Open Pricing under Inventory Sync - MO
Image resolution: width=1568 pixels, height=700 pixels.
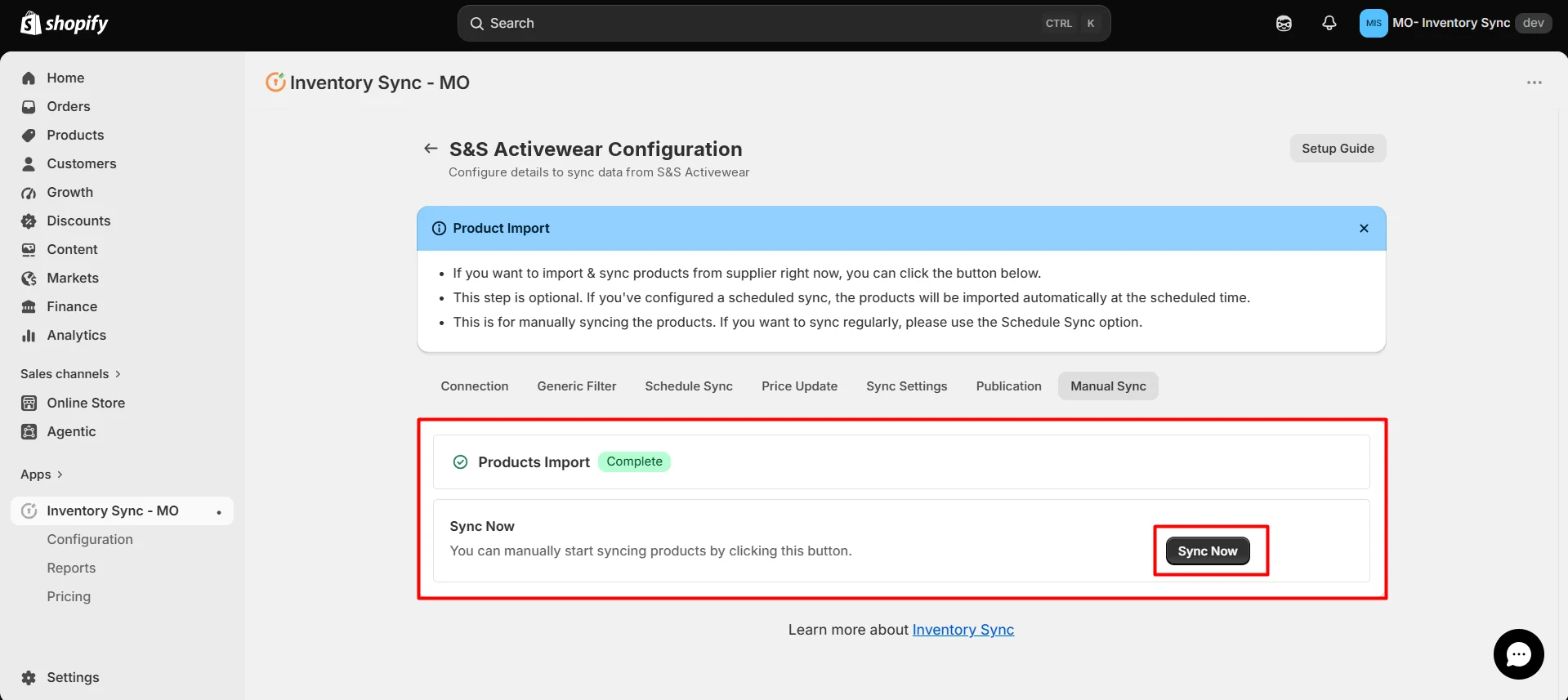click(x=69, y=596)
